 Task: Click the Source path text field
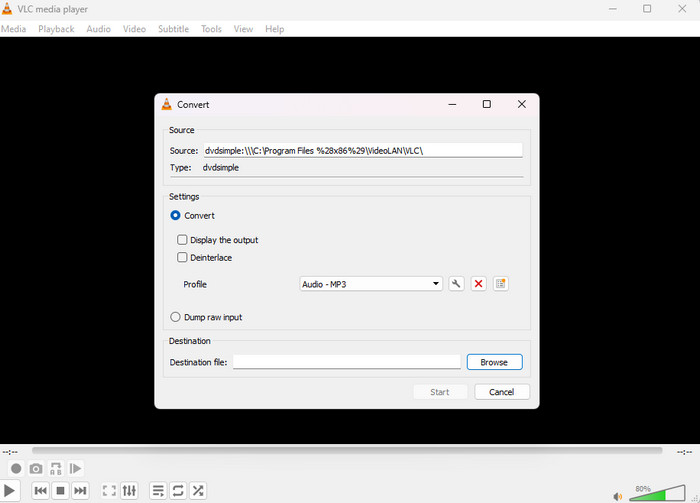(363, 150)
